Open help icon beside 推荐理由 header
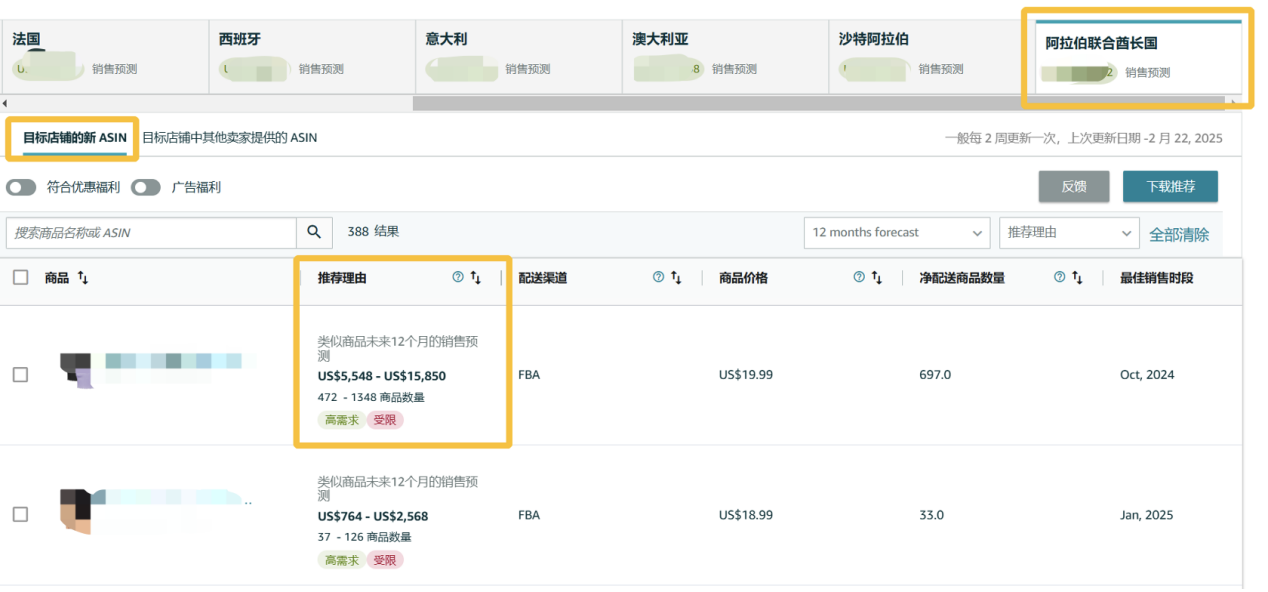 click(458, 278)
